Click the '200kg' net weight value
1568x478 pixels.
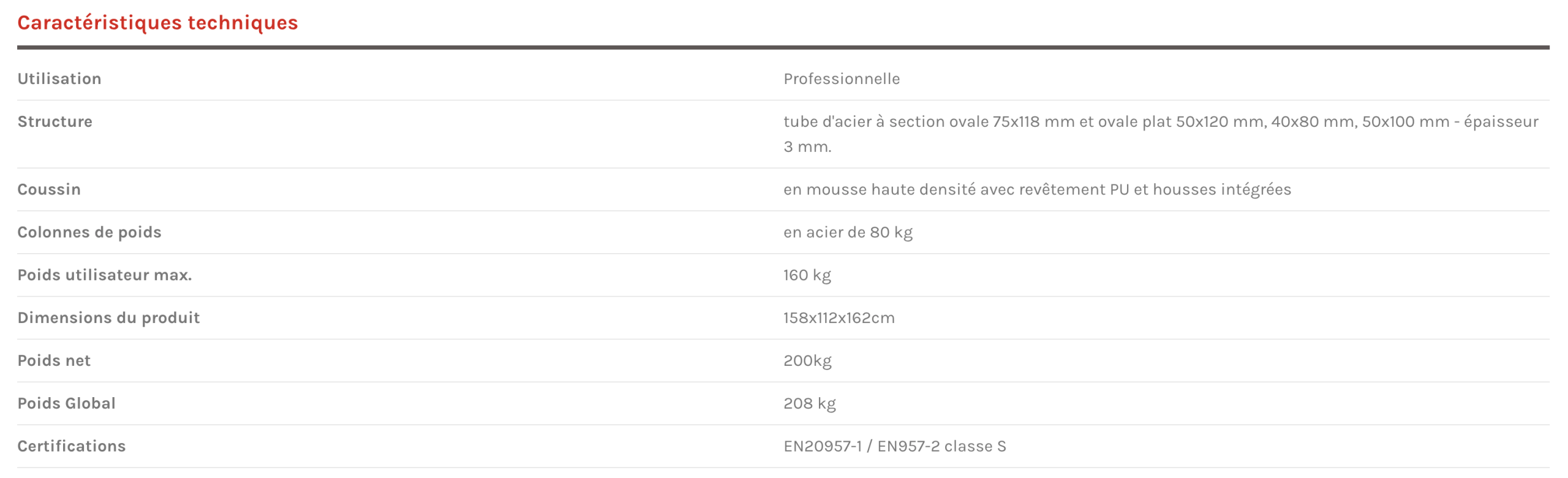pyautogui.click(x=807, y=361)
